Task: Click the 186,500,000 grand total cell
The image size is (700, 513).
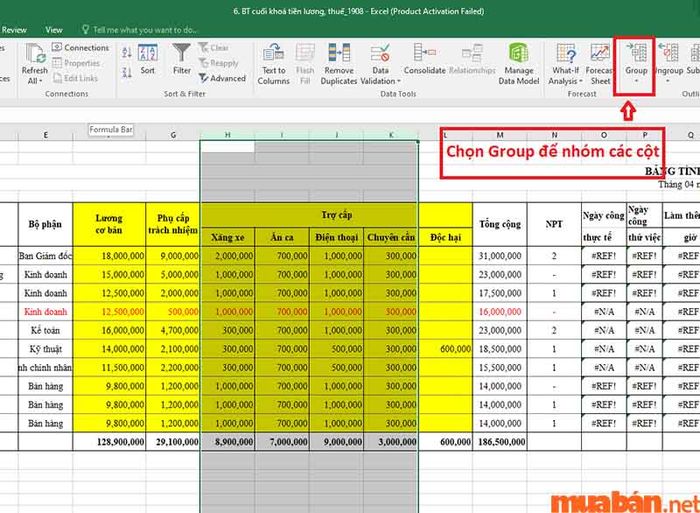Action: point(500,442)
